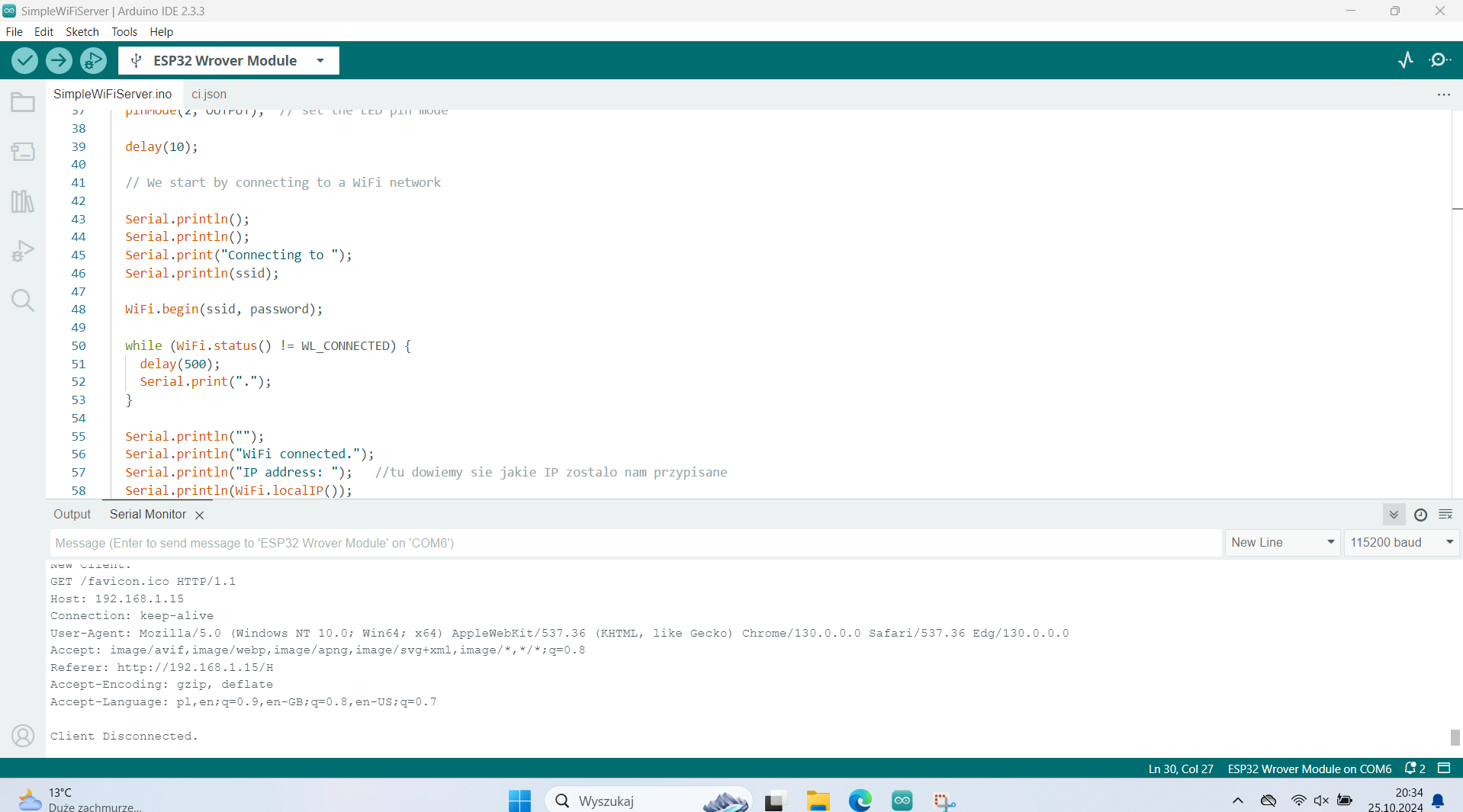This screenshot has width=1463, height=812.
Task: Click code line Serial.println(WiFi.localIP());
Action: pyautogui.click(x=239, y=491)
